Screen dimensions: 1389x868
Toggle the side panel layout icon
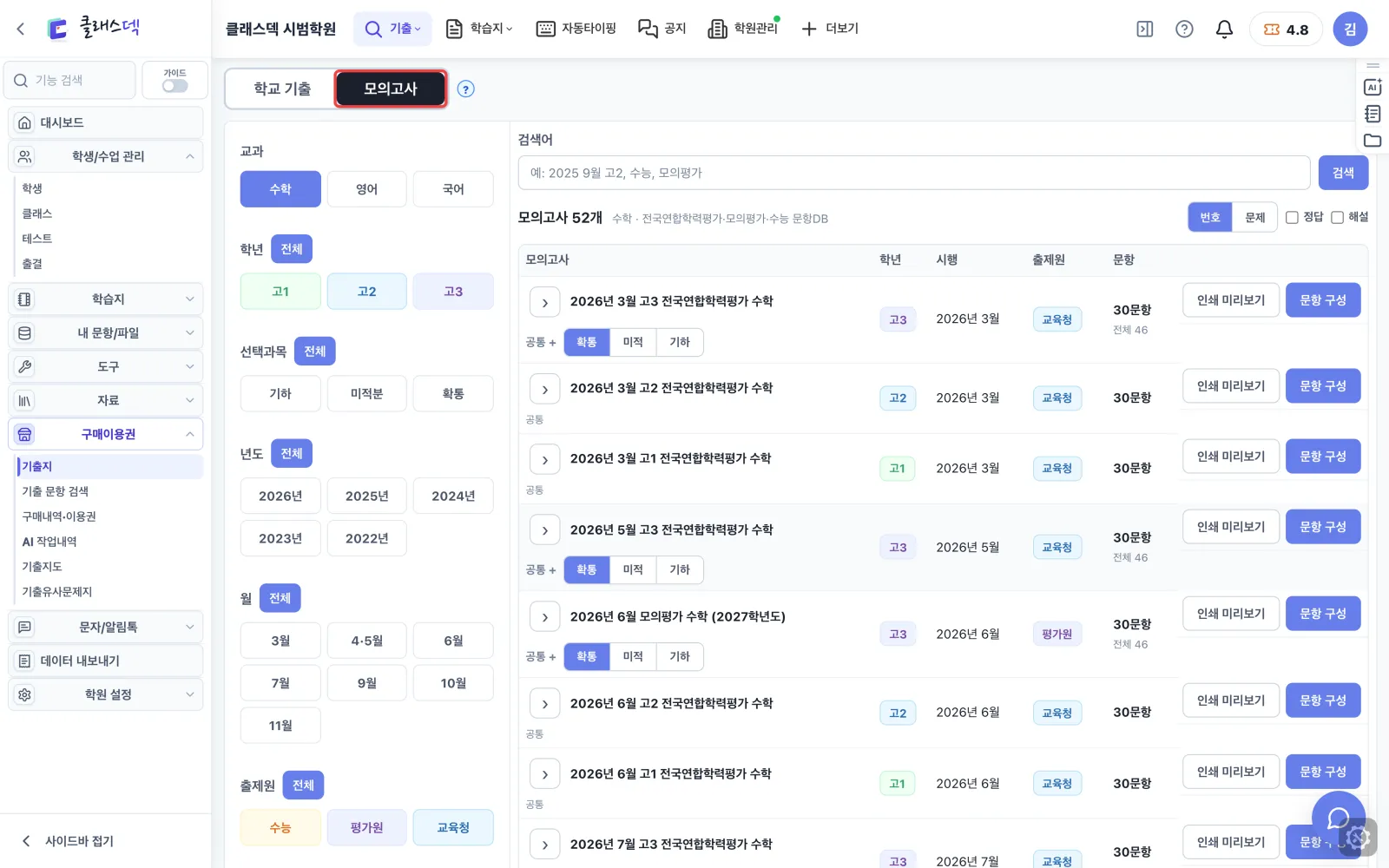[x=1145, y=30]
